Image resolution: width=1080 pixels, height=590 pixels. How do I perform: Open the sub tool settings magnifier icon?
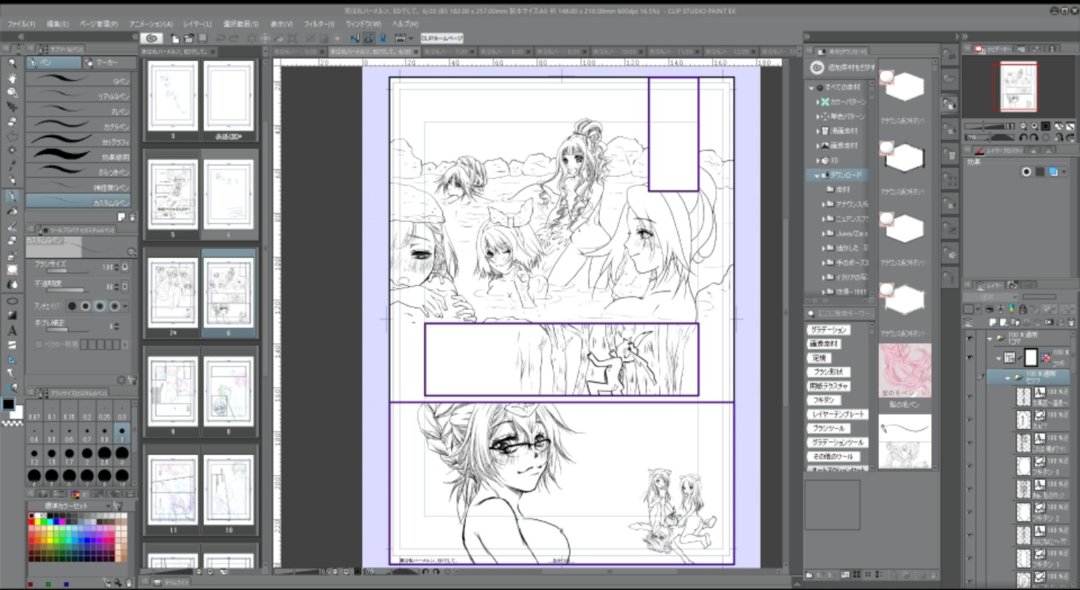click(132, 252)
